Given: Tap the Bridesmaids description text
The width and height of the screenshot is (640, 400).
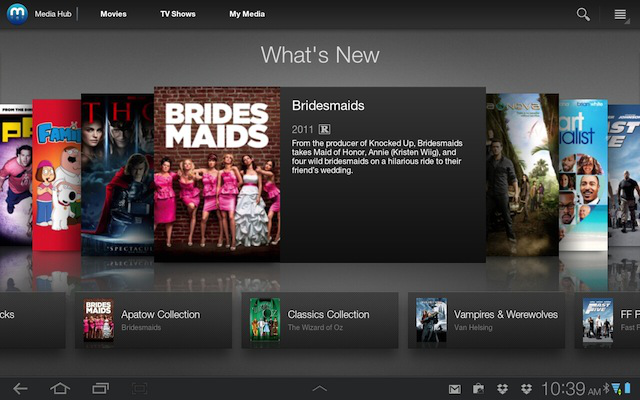Looking at the screenshot, I should pyautogui.click(x=377, y=157).
